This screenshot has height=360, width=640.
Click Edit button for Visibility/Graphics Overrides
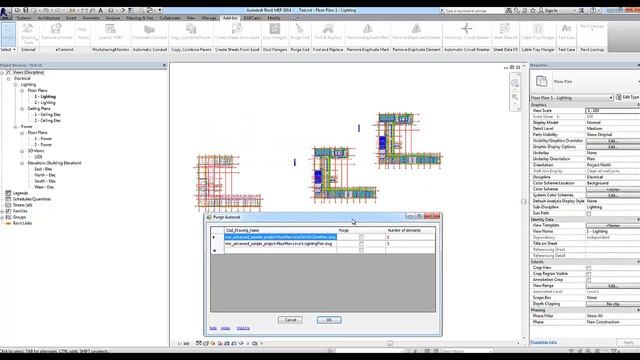(613, 141)
